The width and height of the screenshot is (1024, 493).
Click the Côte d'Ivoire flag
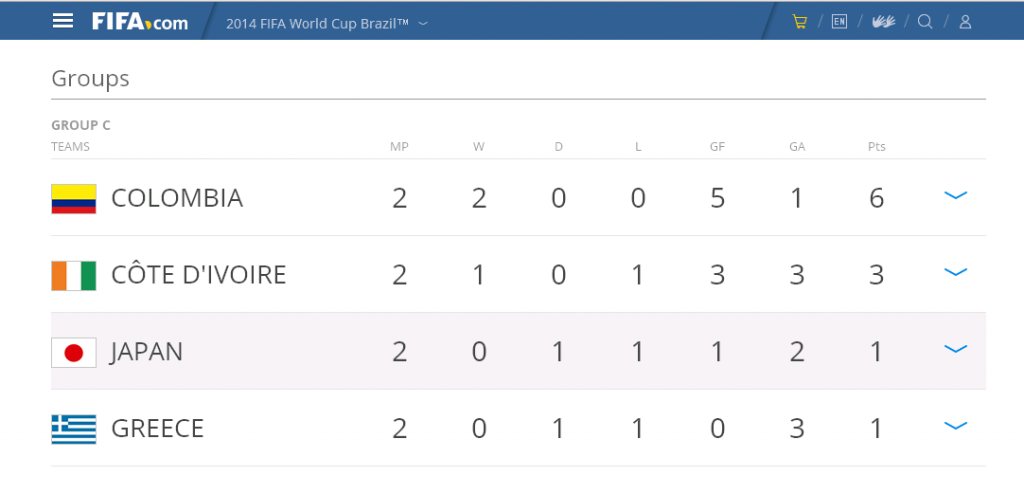[x=74, y=276]
